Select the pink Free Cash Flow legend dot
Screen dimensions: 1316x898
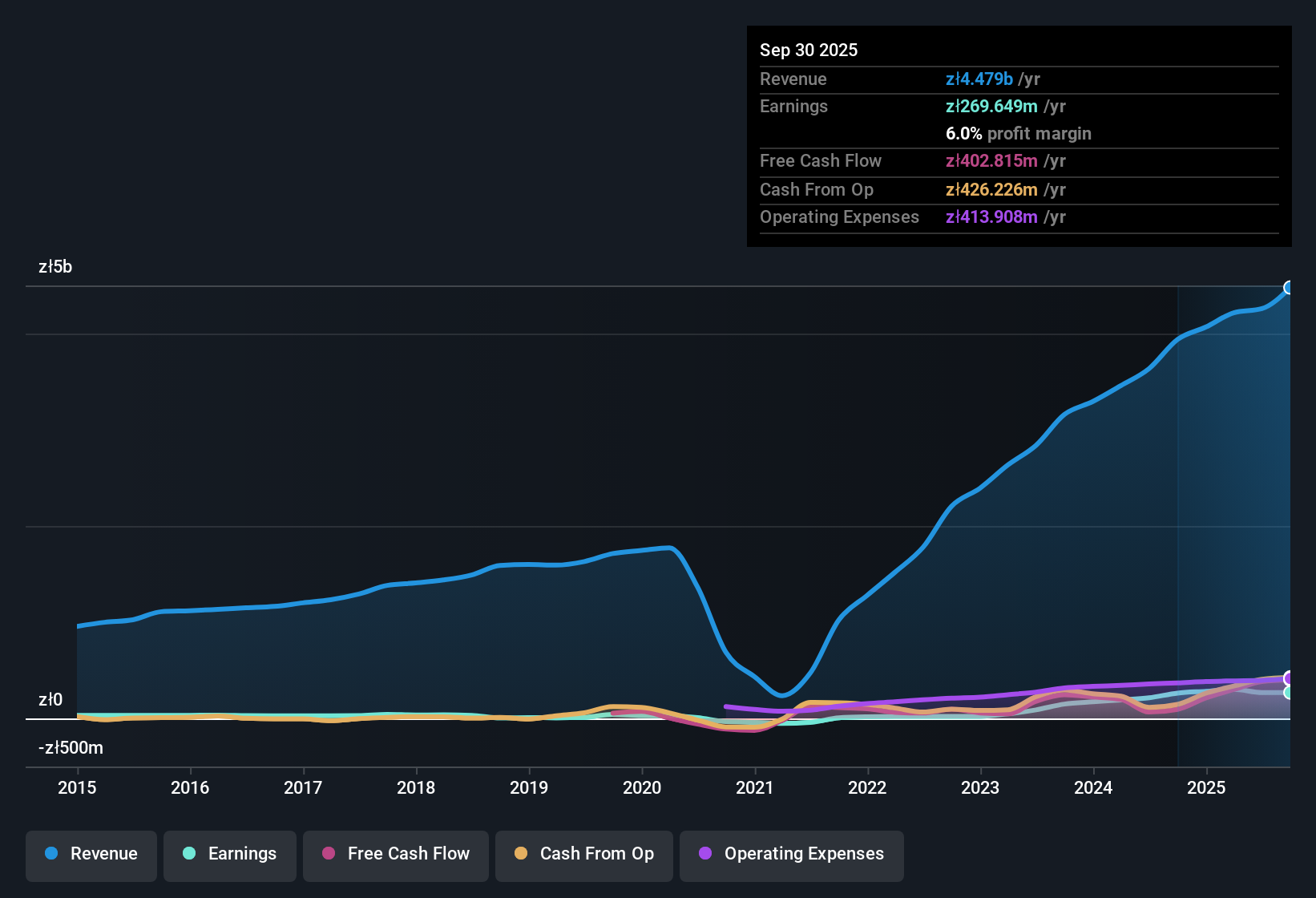[328, 854]
